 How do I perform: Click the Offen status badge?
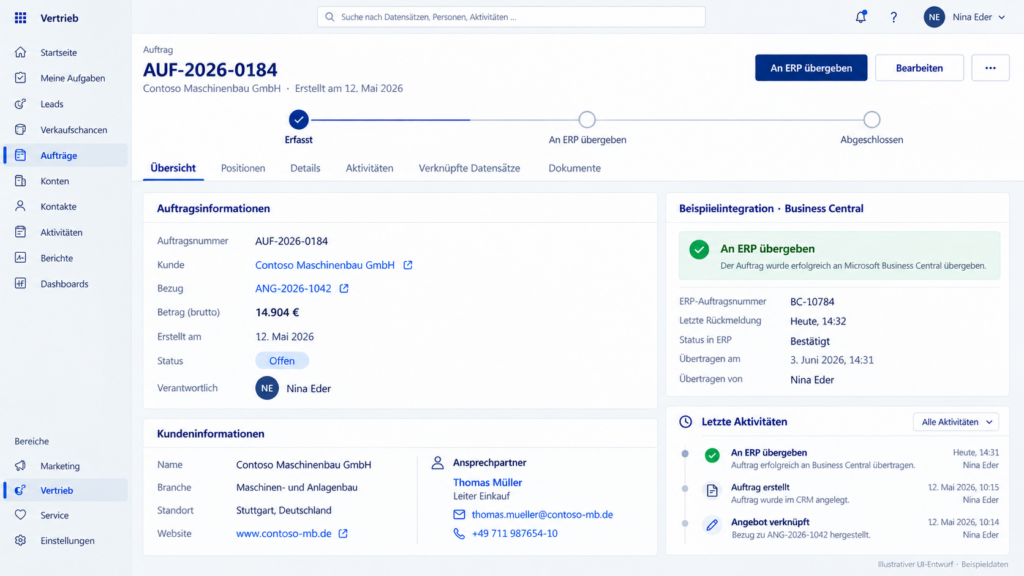click(x=282, y=360)
